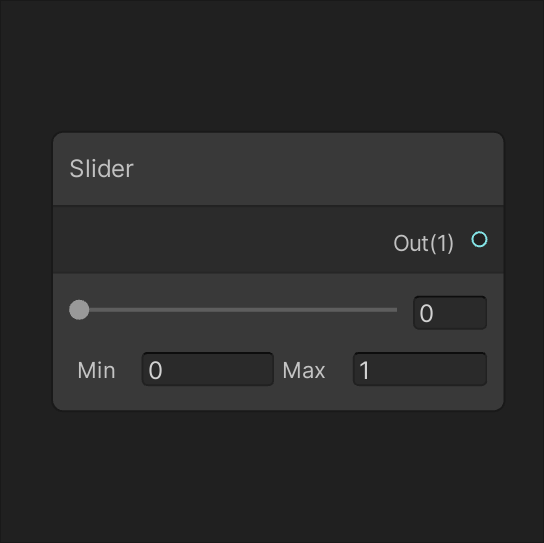Click into the Max value input field

pos(420,369)
